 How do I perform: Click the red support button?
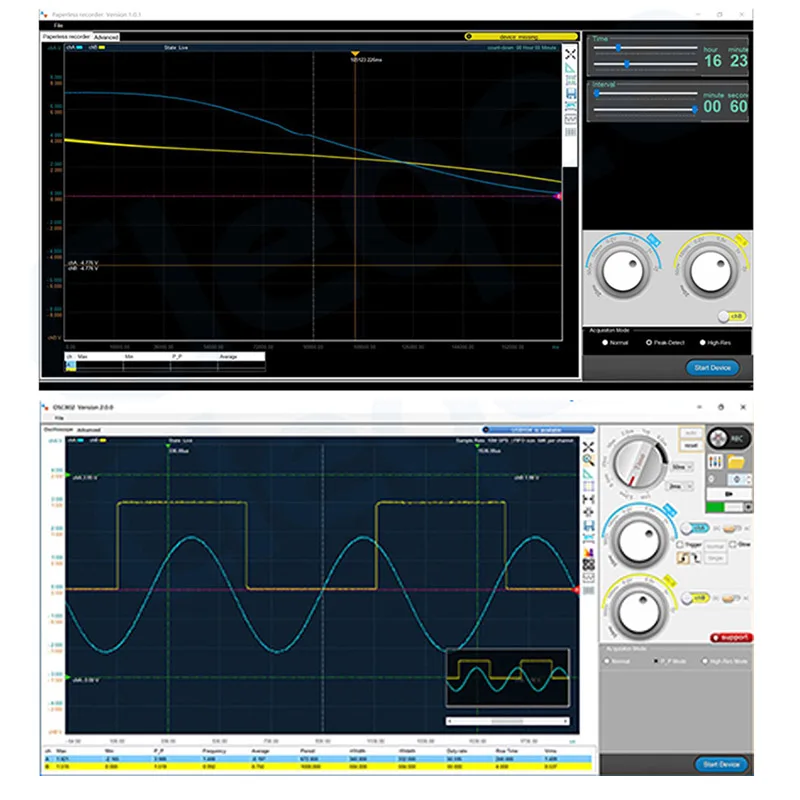(x=732, y=638)
